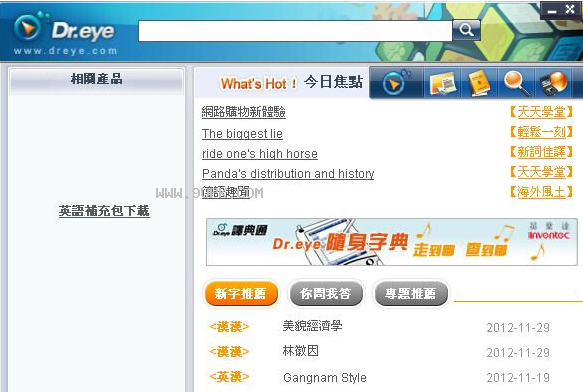Image resolution: width=583 pixels, height=392 pixels.
Task: Open the blue Dr.eye arrow toolbar icon
Action: click(x=396, y=83)
